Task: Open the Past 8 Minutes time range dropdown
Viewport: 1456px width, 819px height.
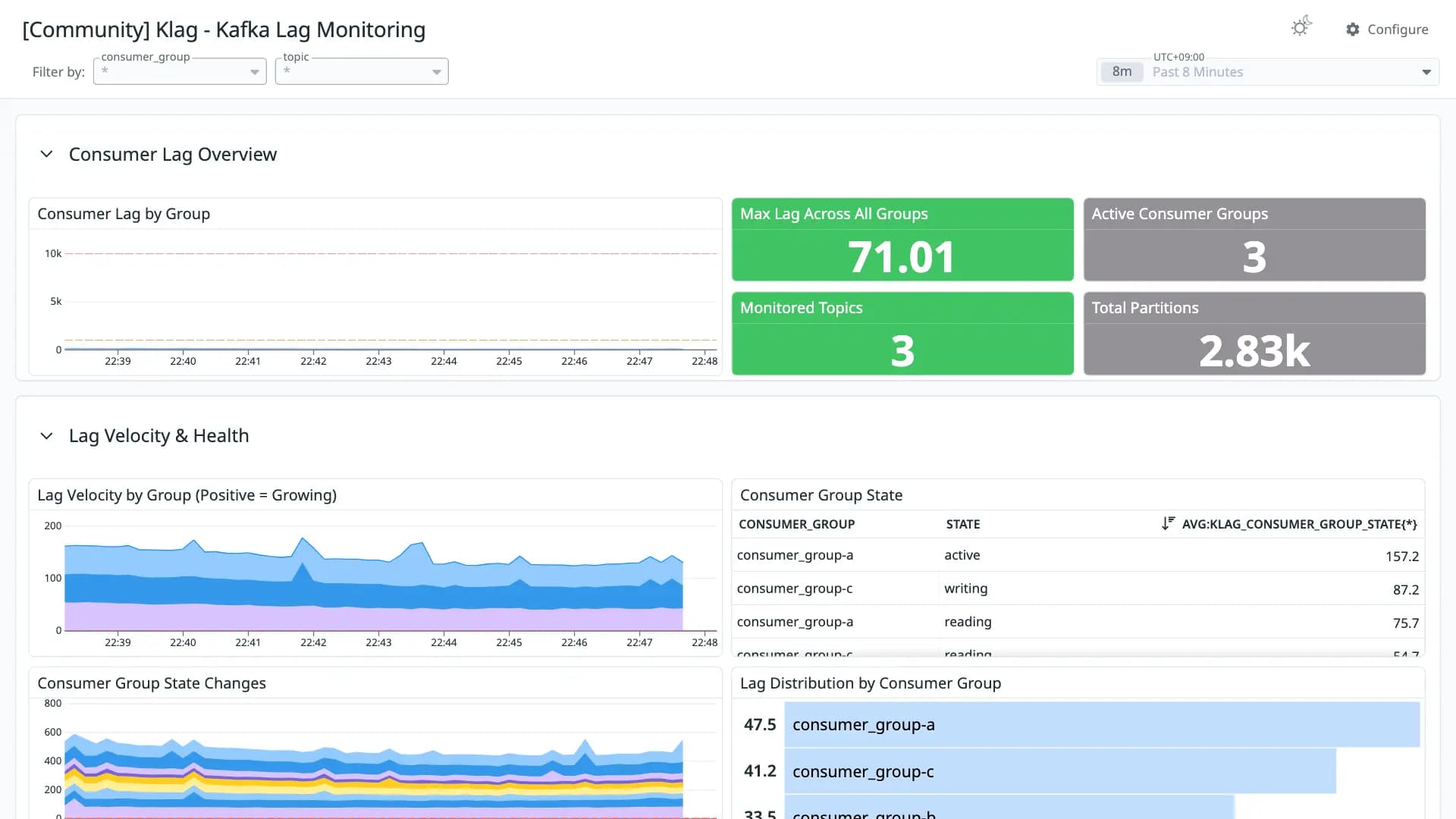Action: tap(1268, 72)
